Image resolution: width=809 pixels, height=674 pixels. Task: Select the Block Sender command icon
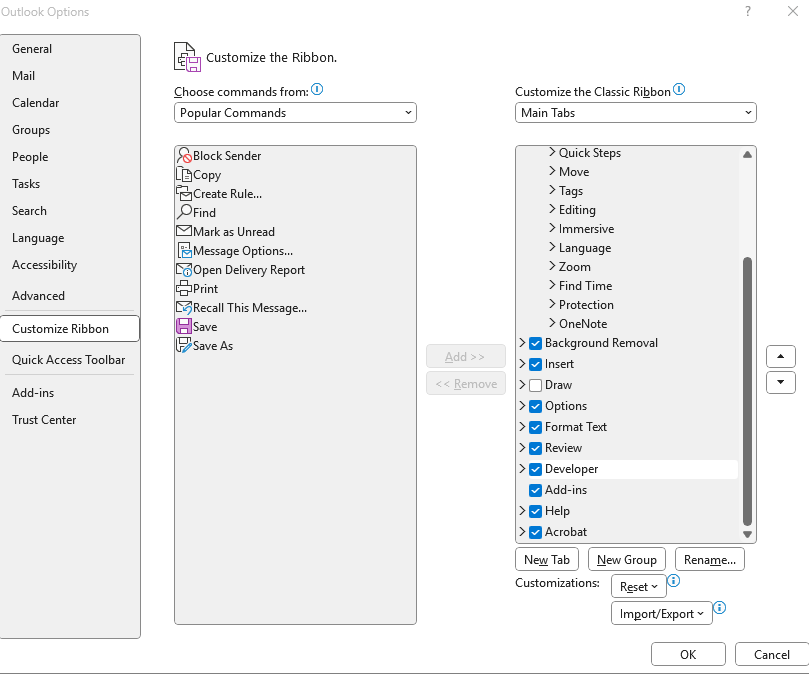tap(185, 156)
